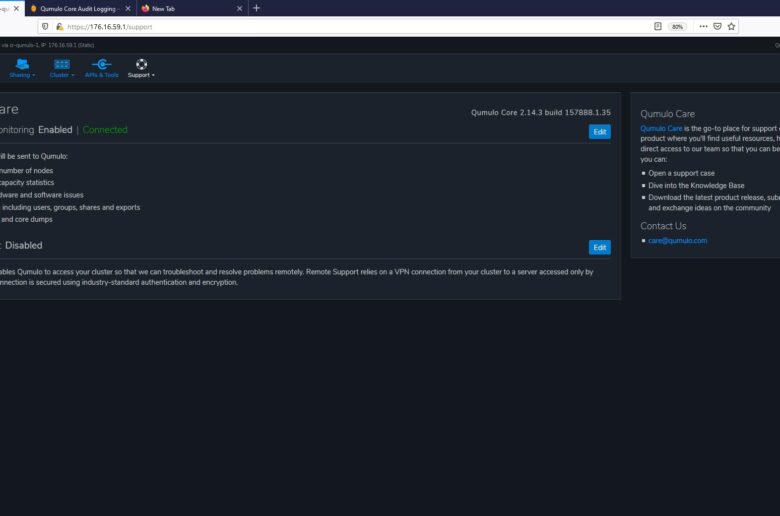The image size is (780, 516).
Task: Bookmark this page with star icon
Action: tap(731, 26)
